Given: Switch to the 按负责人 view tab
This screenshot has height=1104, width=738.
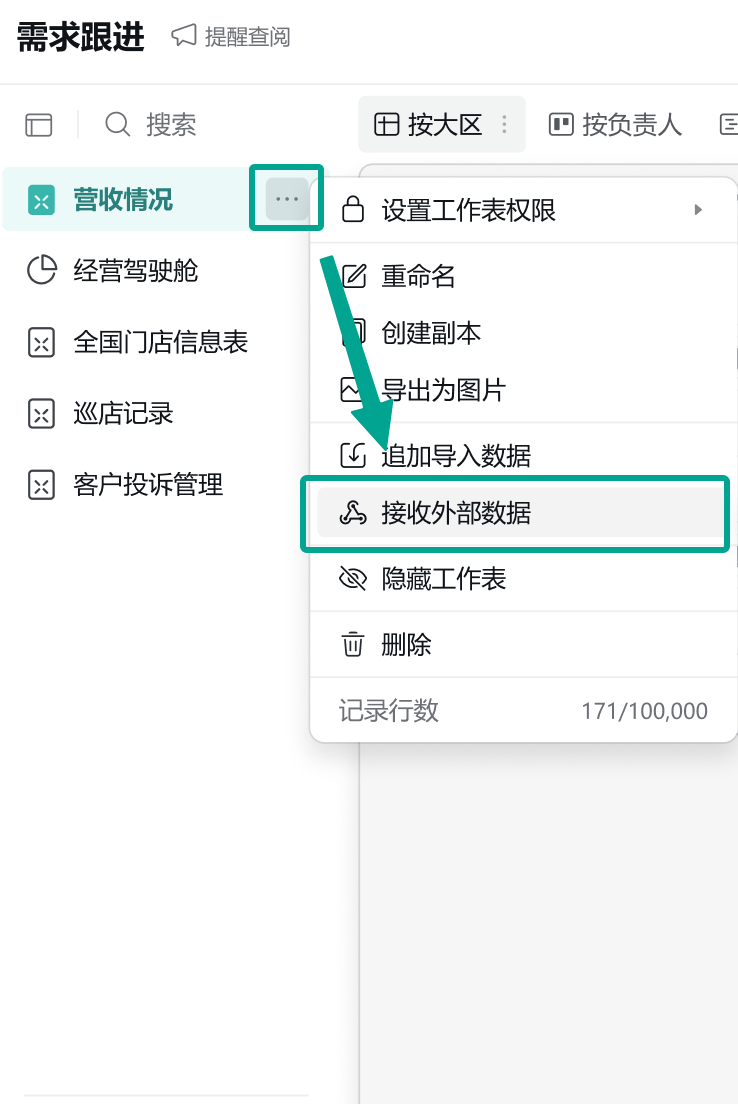Looking at the screenshot, I should pos(616,125).
